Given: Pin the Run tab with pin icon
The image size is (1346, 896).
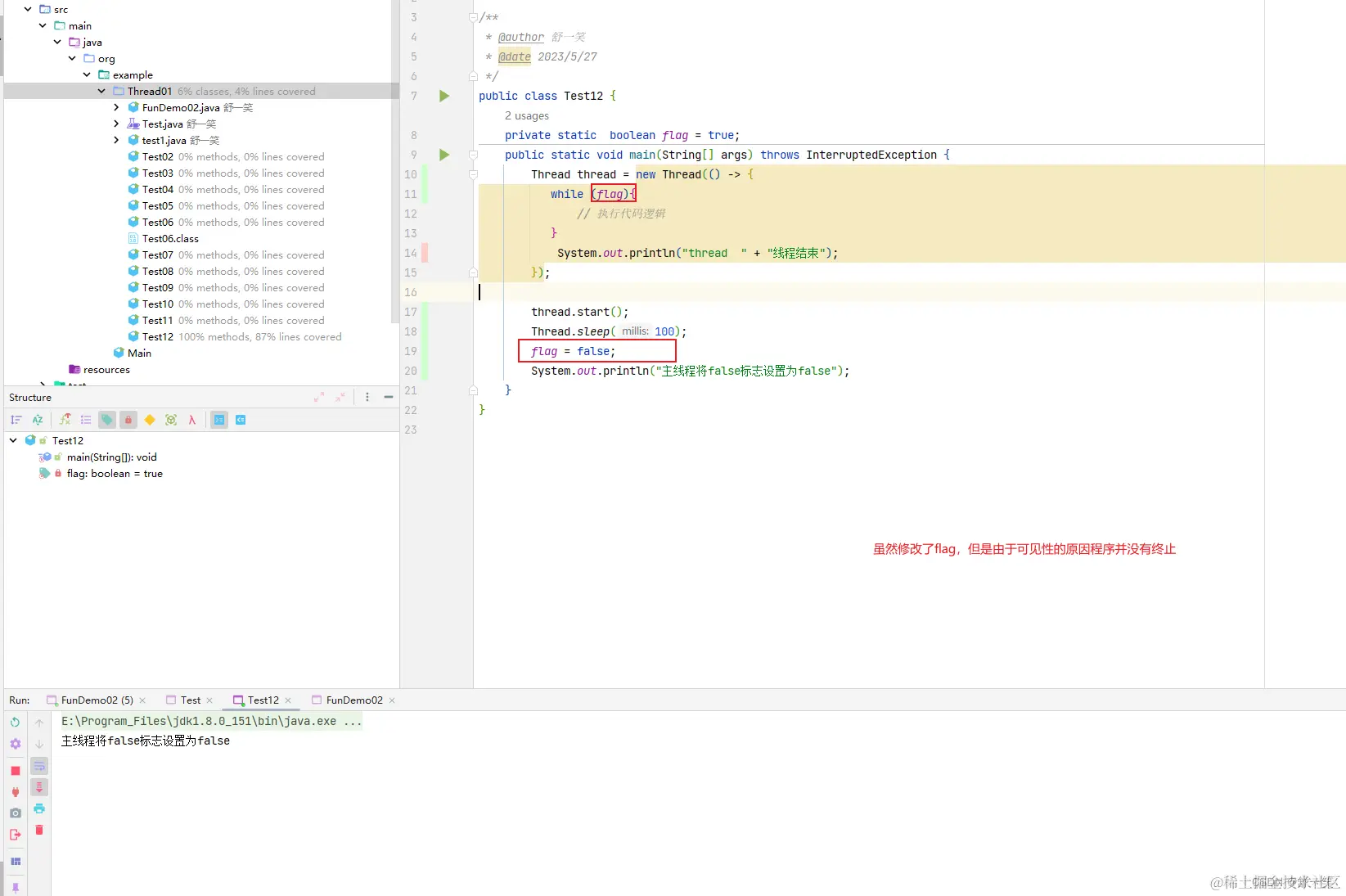Looking at the screenshot, I should point(15,888).
